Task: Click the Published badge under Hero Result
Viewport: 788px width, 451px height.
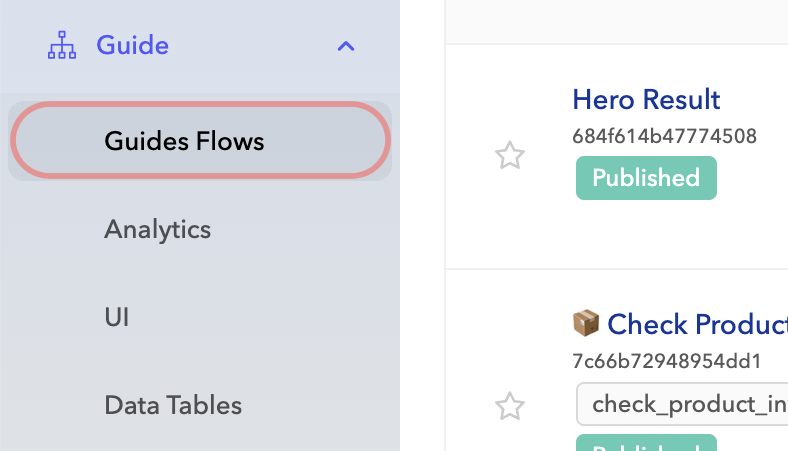Action: pos(646,178)
